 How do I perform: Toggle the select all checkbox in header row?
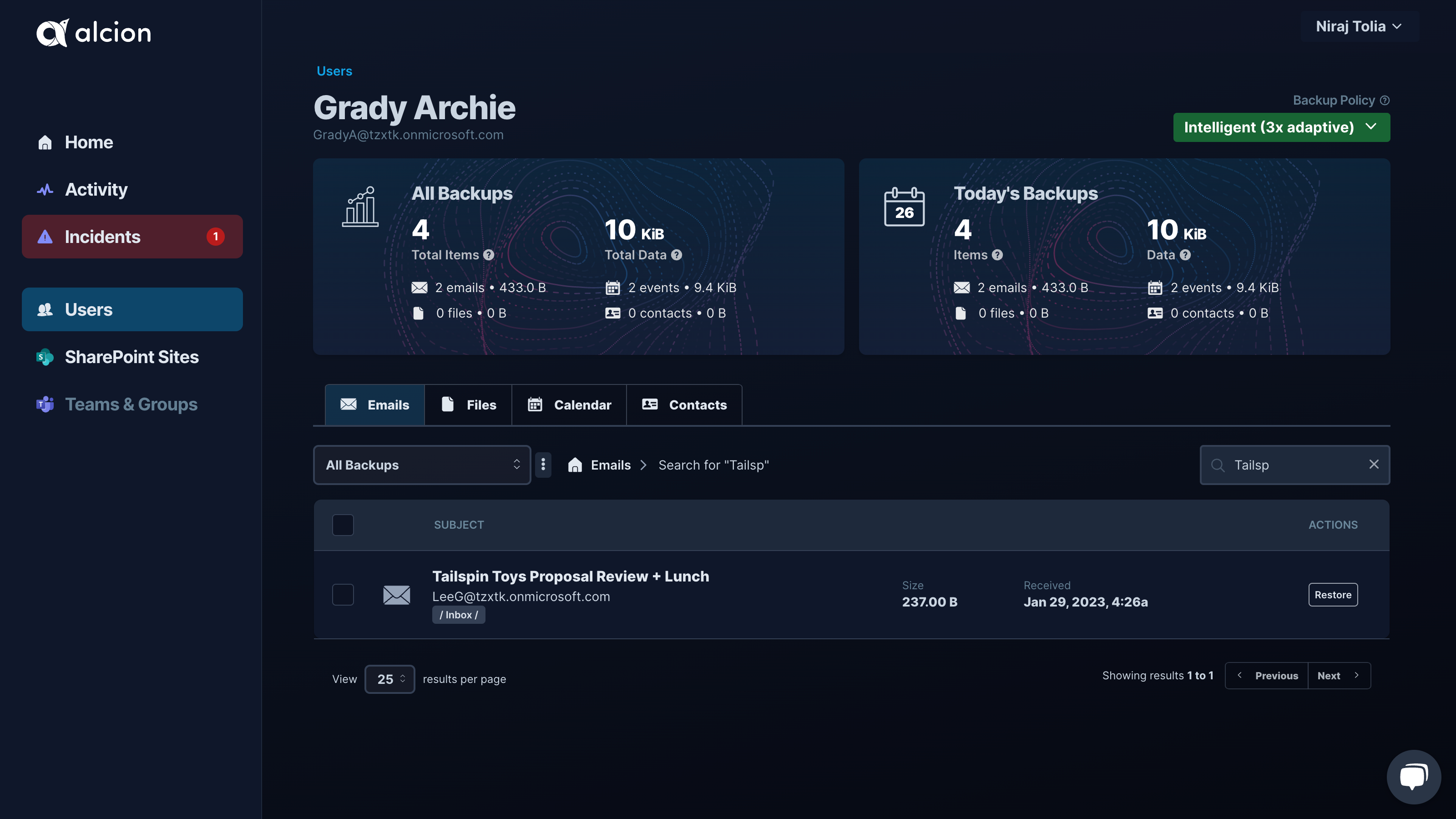[343, 525]
